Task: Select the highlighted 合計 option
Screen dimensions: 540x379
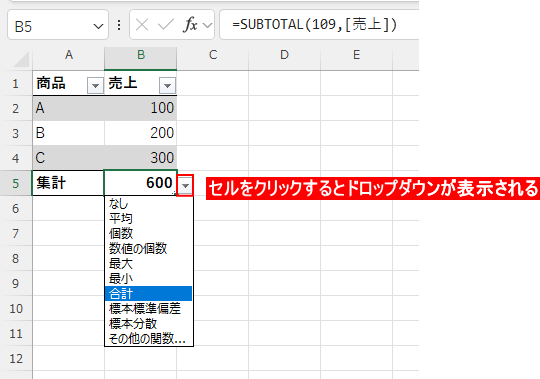Action: click(x=148, y=294)
